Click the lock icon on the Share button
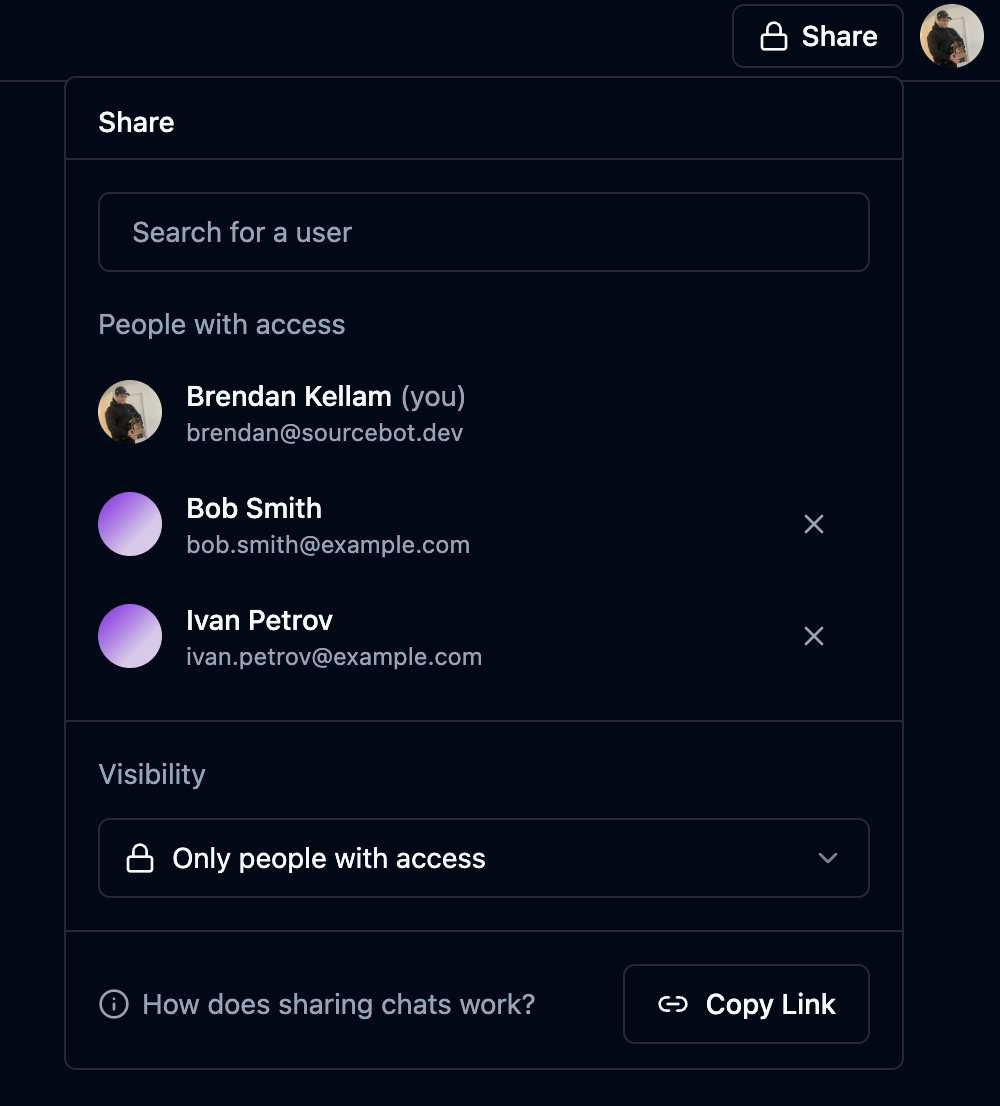Viewport: 1000px width, 1106px height. pos(774,36)
